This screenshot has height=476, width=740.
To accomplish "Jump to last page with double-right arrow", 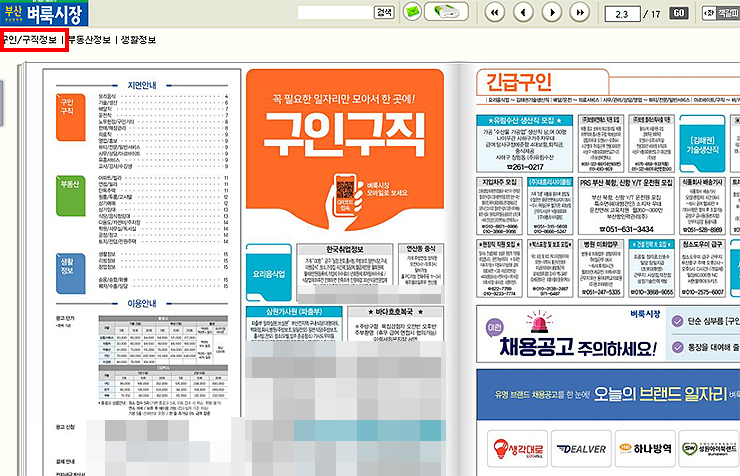I will pyautogui.click(x=580, y=12).
